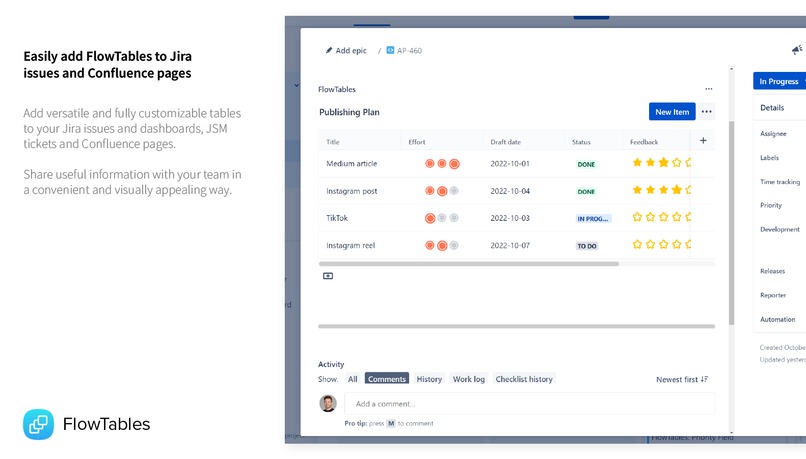Open Instagram reel's TO DO status dropdown

click(x=587, y=246)
